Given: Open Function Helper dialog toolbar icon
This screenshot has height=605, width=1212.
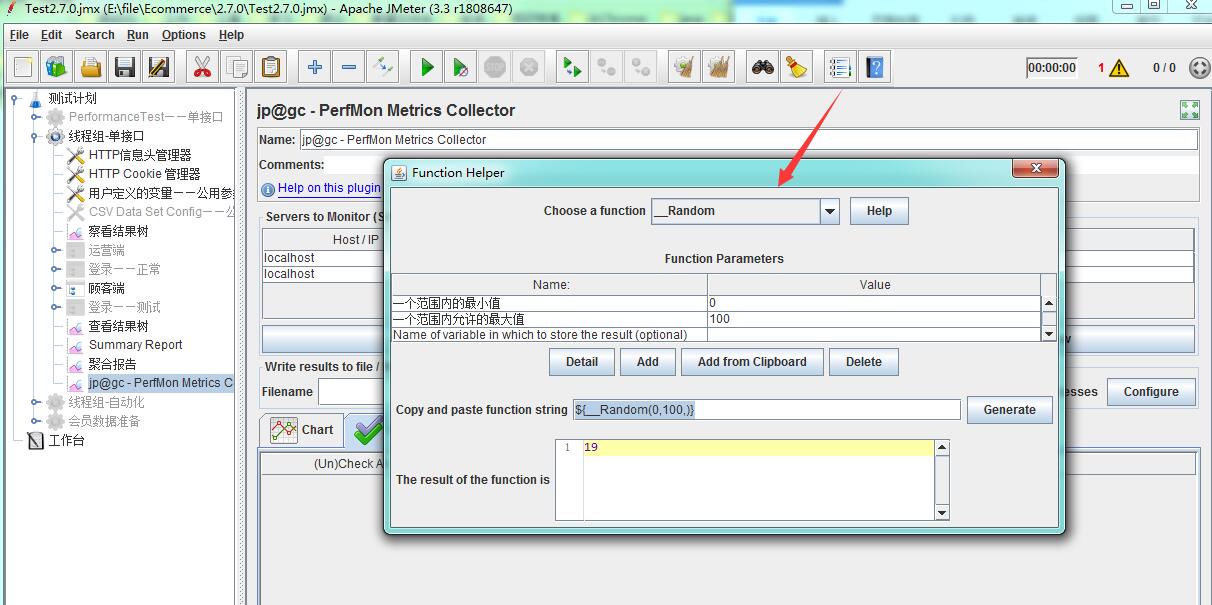Looking at the screenshot, I should click(x=840, y=67).
